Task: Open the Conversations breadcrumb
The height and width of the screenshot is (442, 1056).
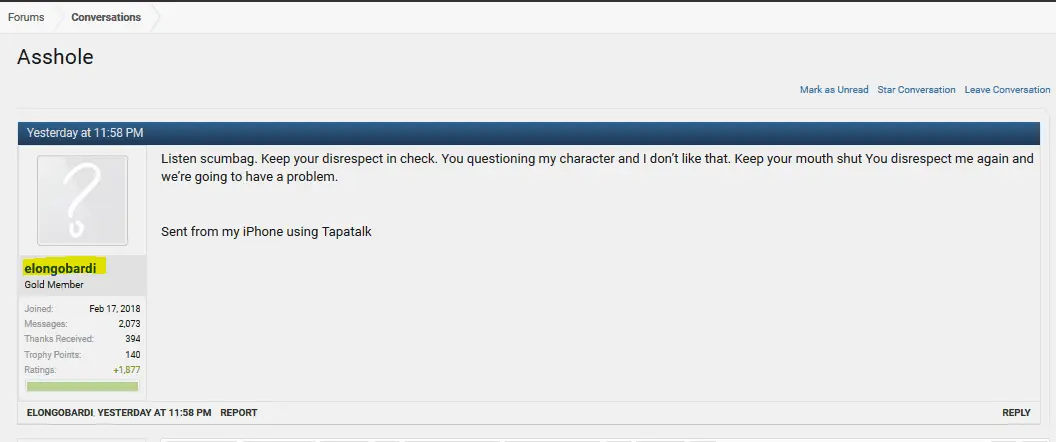Action: 106,17
